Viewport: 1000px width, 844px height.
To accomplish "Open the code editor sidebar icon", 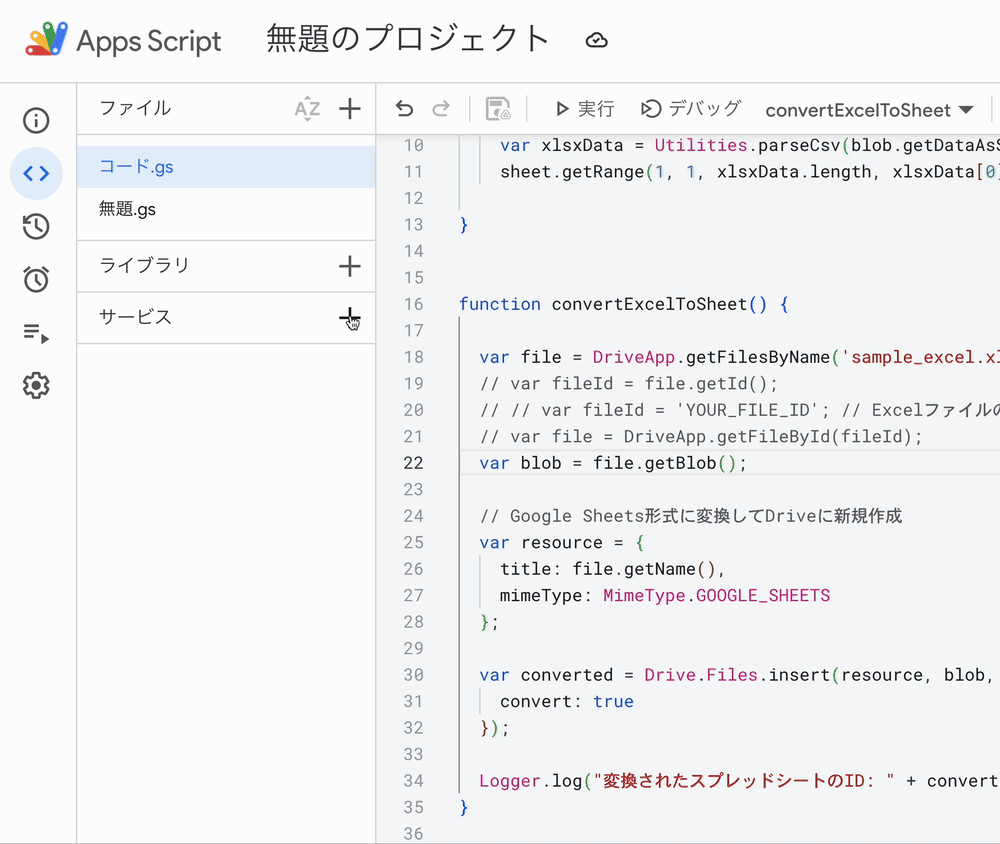I will point(36,173).
